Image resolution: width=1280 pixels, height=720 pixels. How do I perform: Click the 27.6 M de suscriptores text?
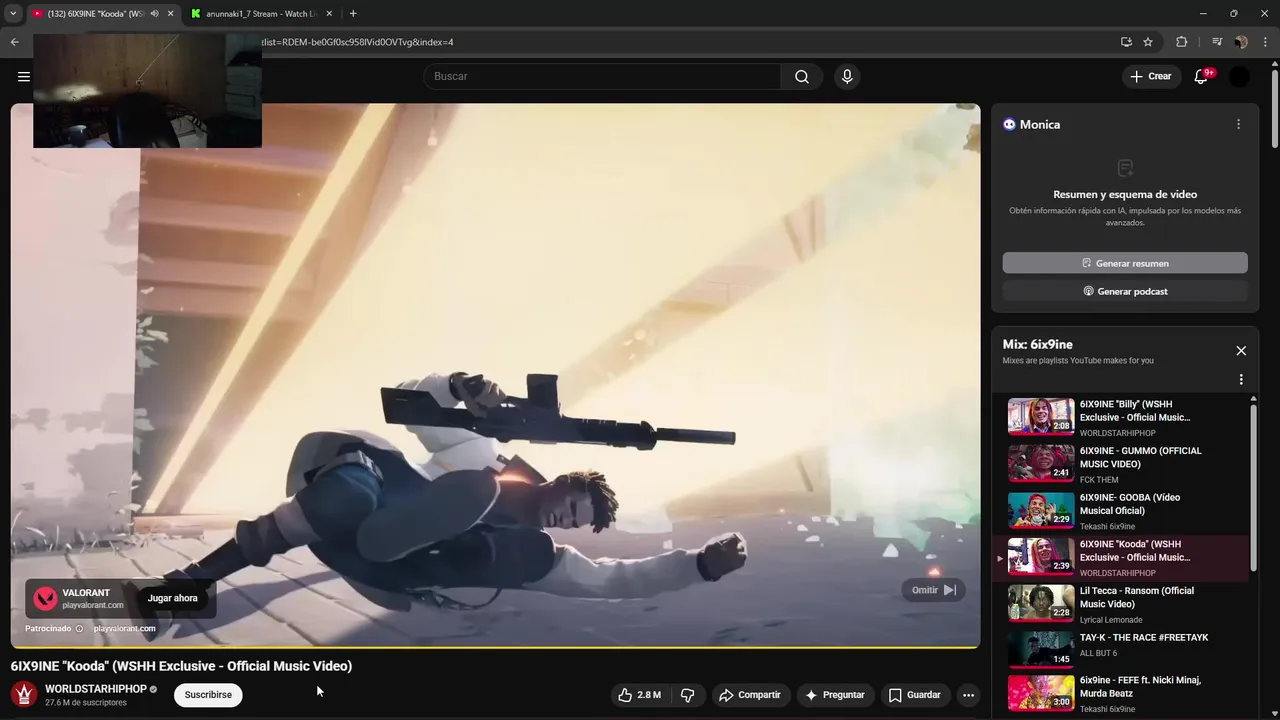click(86, 703)
